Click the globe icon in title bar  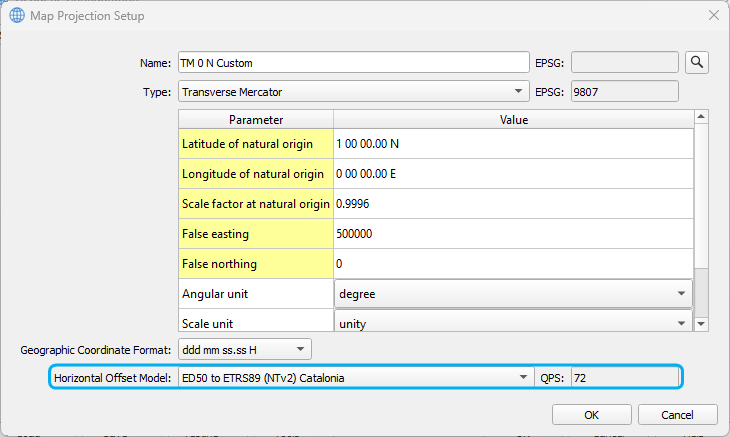pos(17,16)
